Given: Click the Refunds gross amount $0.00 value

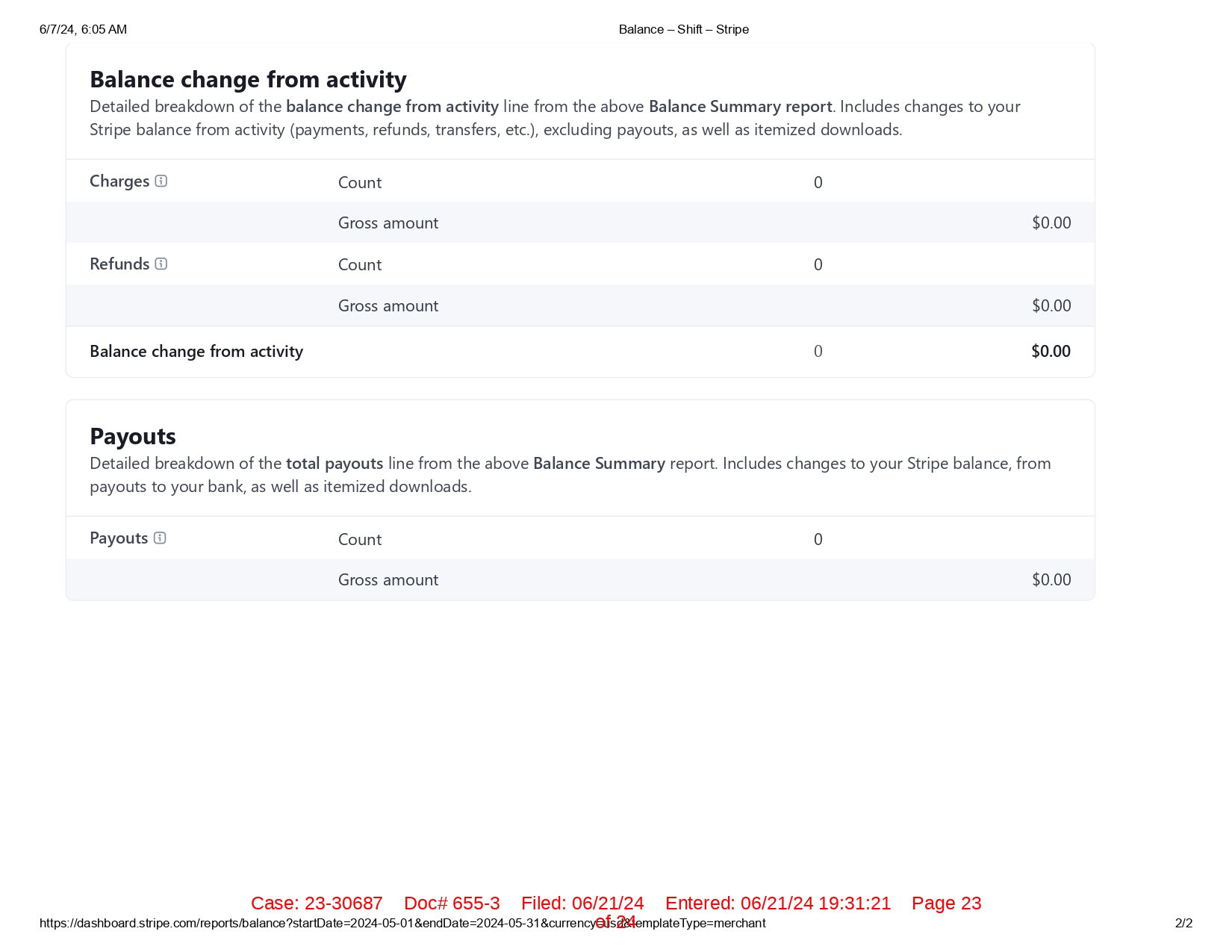Looking at the screenshot, I should click(x=1051, y=306).
